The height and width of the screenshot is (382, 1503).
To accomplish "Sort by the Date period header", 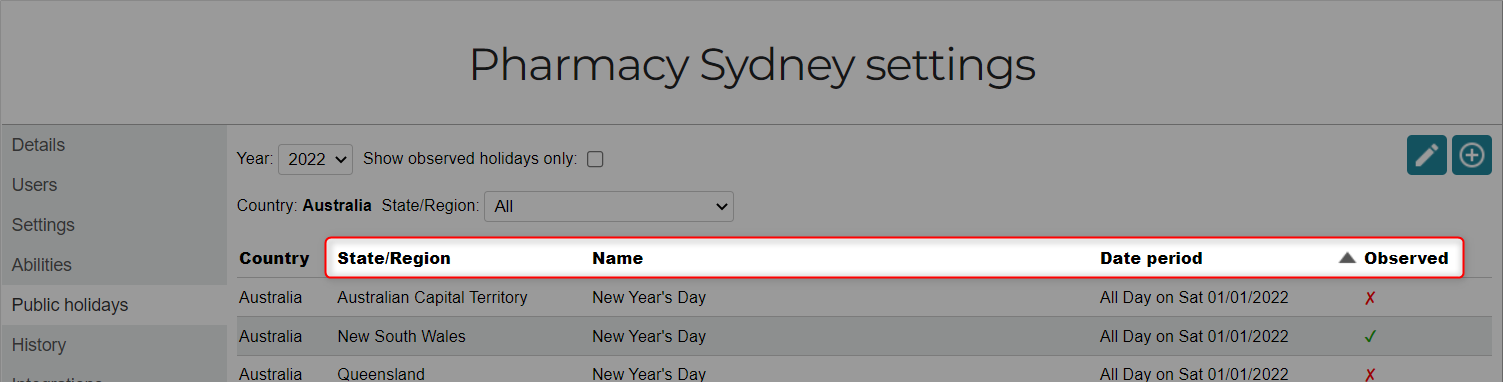I will coord(1151,258).
